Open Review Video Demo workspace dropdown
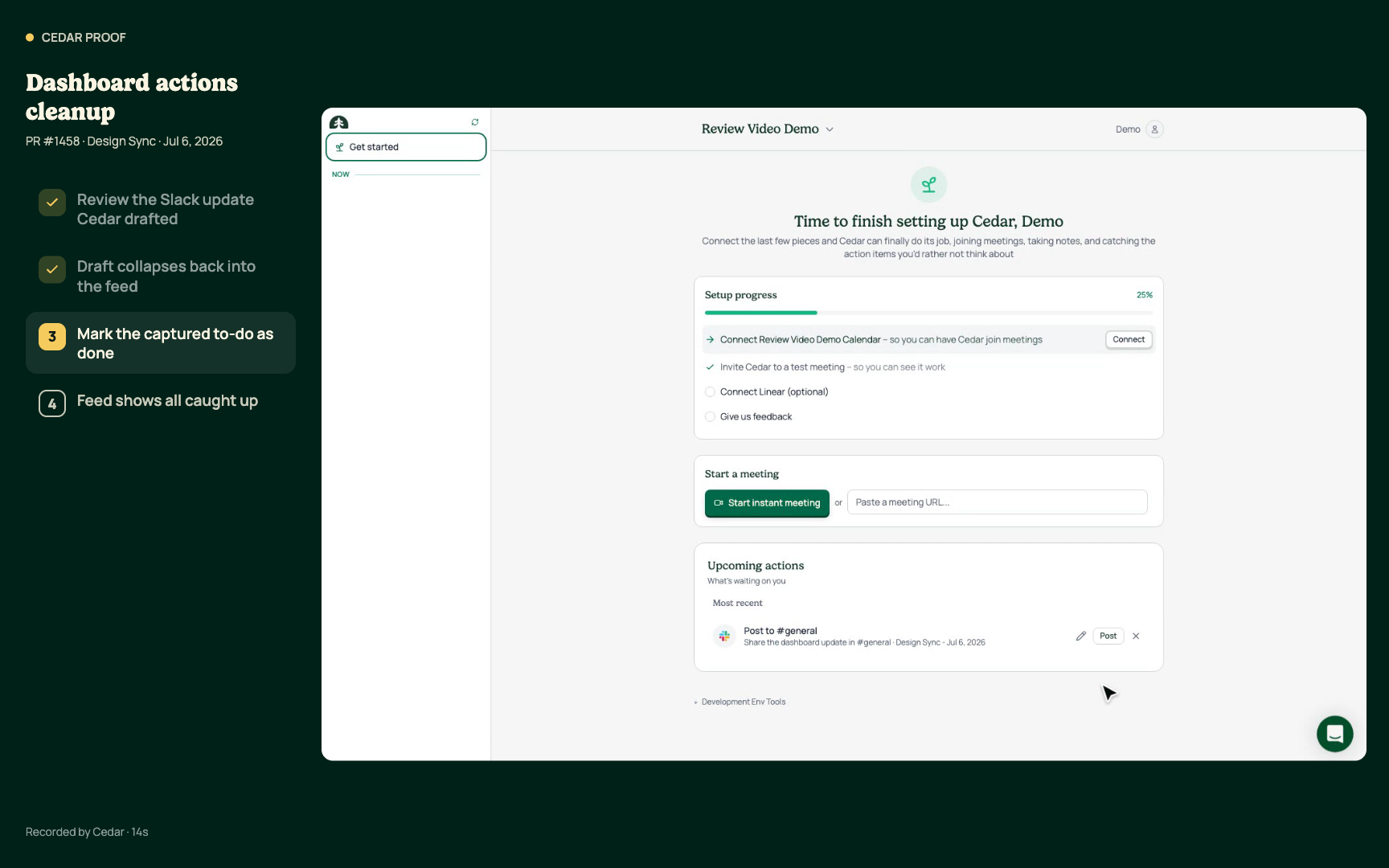This screenshot has height=868, width=1389. point(767,129)
